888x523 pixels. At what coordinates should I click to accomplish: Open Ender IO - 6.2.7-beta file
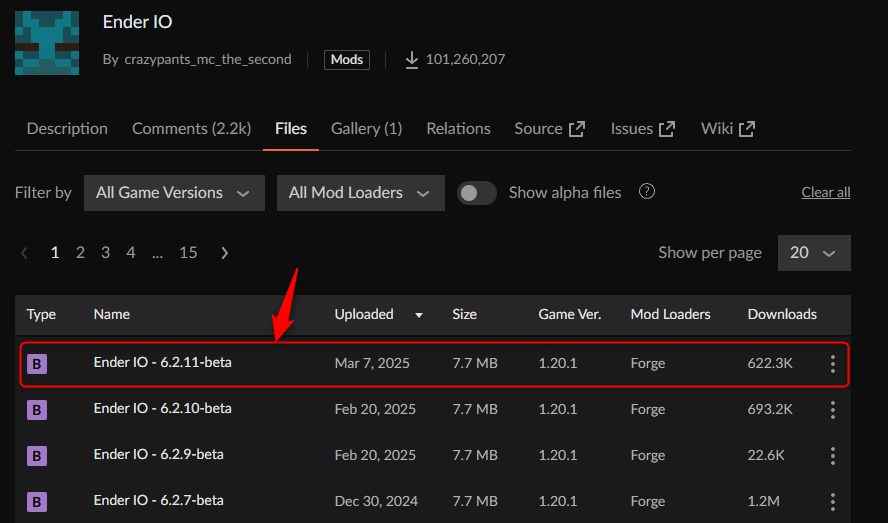159,500
